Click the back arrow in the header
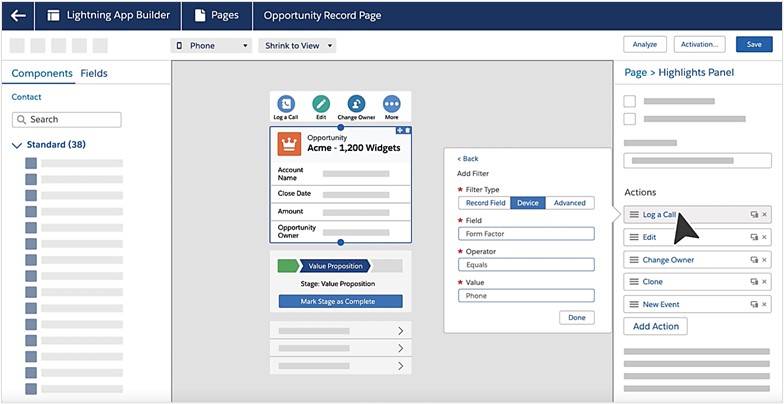The image size is (784, 404). click(17, 15)
